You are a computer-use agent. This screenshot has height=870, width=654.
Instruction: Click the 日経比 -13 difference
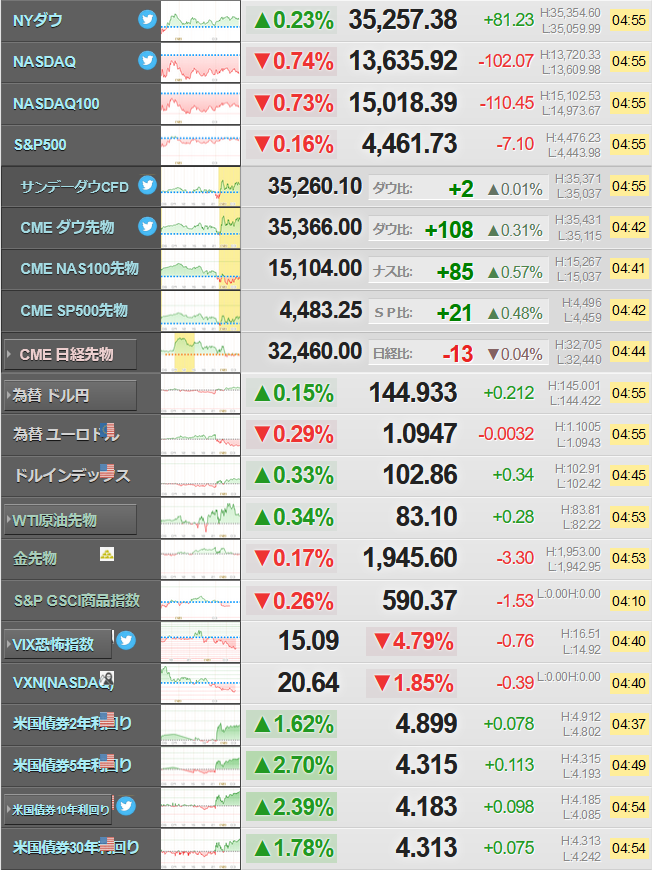click(x=458, y=355)
